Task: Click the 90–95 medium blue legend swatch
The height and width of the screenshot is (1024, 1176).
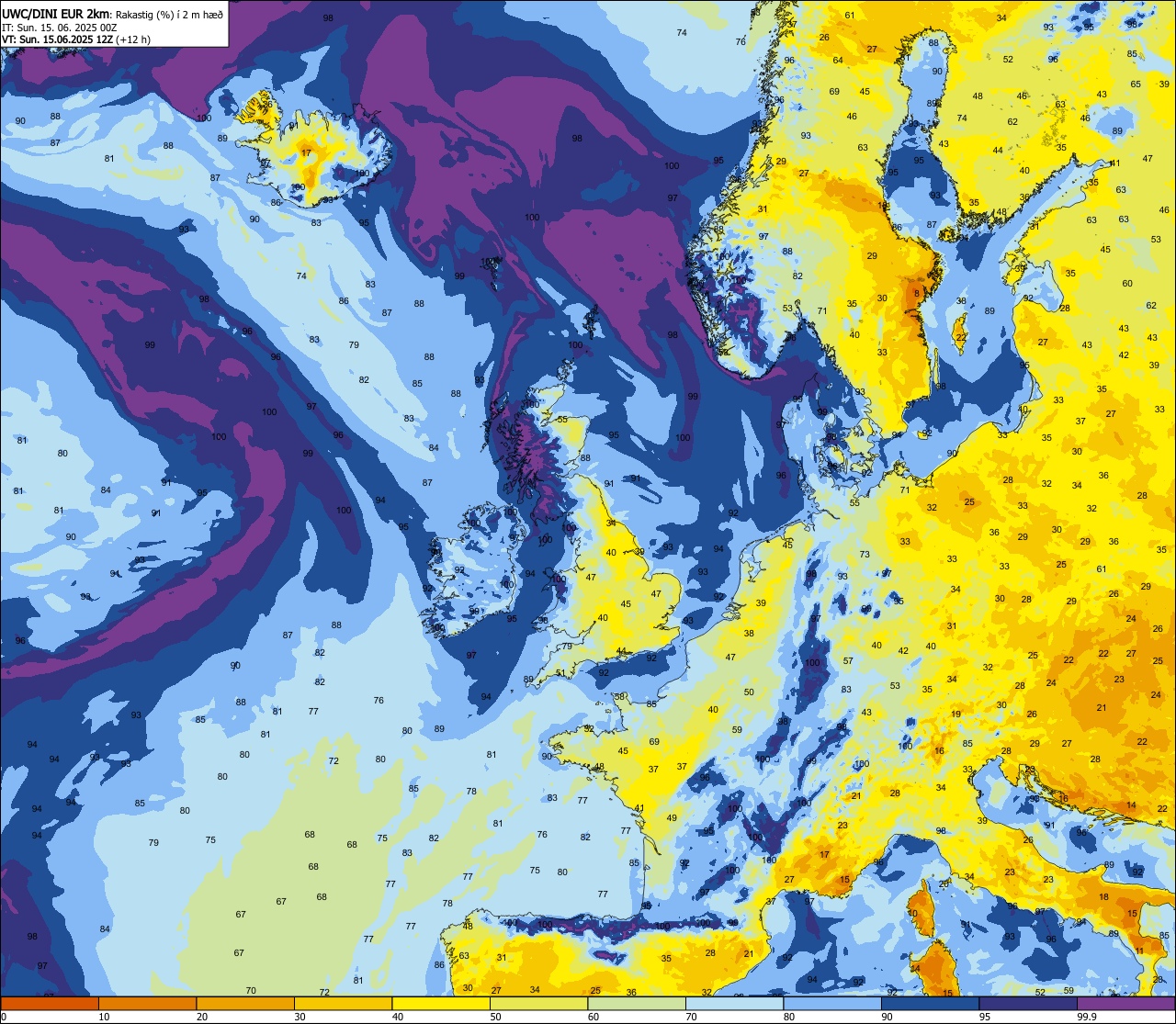Action: (930, 1003)
